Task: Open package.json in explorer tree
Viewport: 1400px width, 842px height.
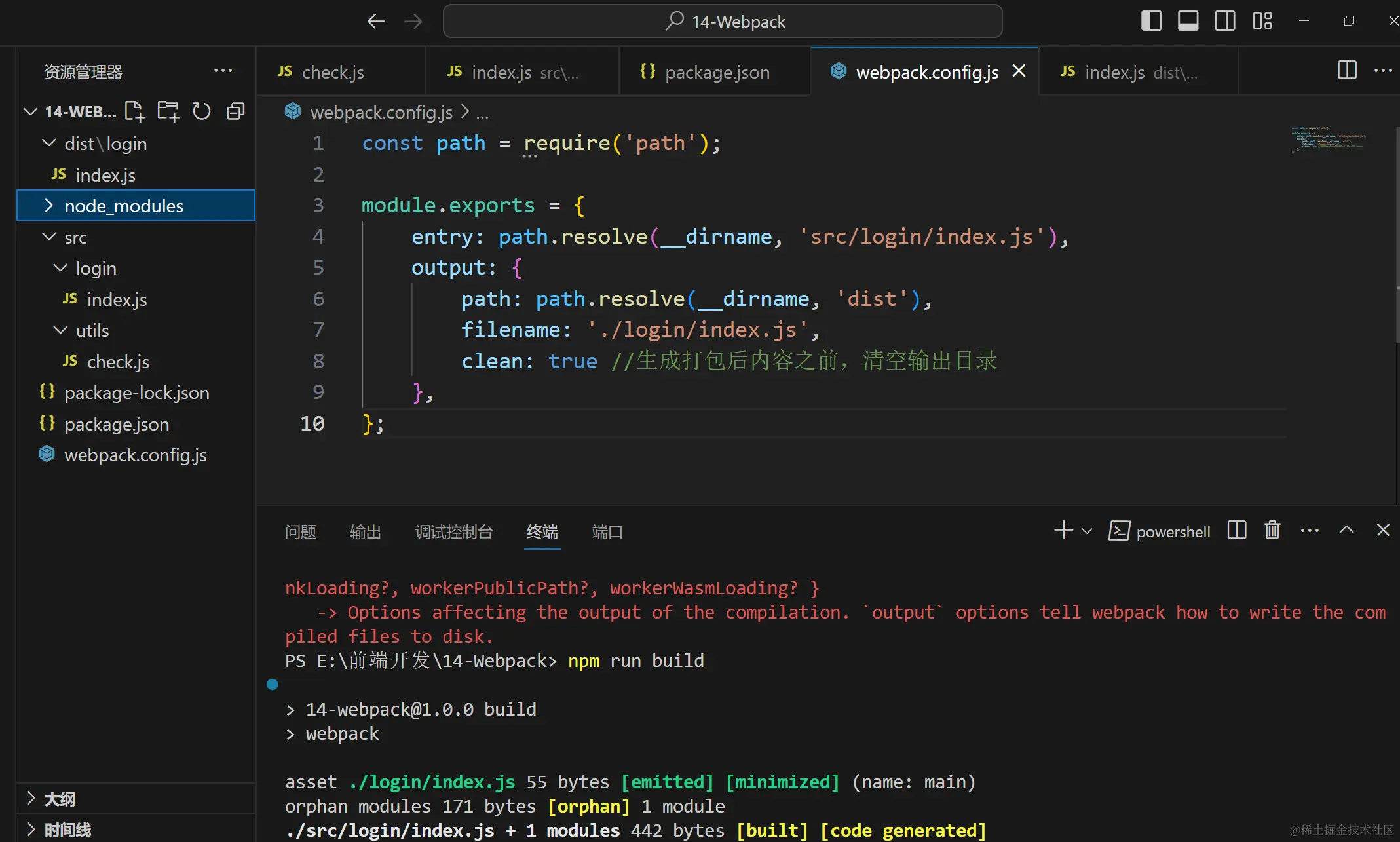Action: [x=117, y=424]
